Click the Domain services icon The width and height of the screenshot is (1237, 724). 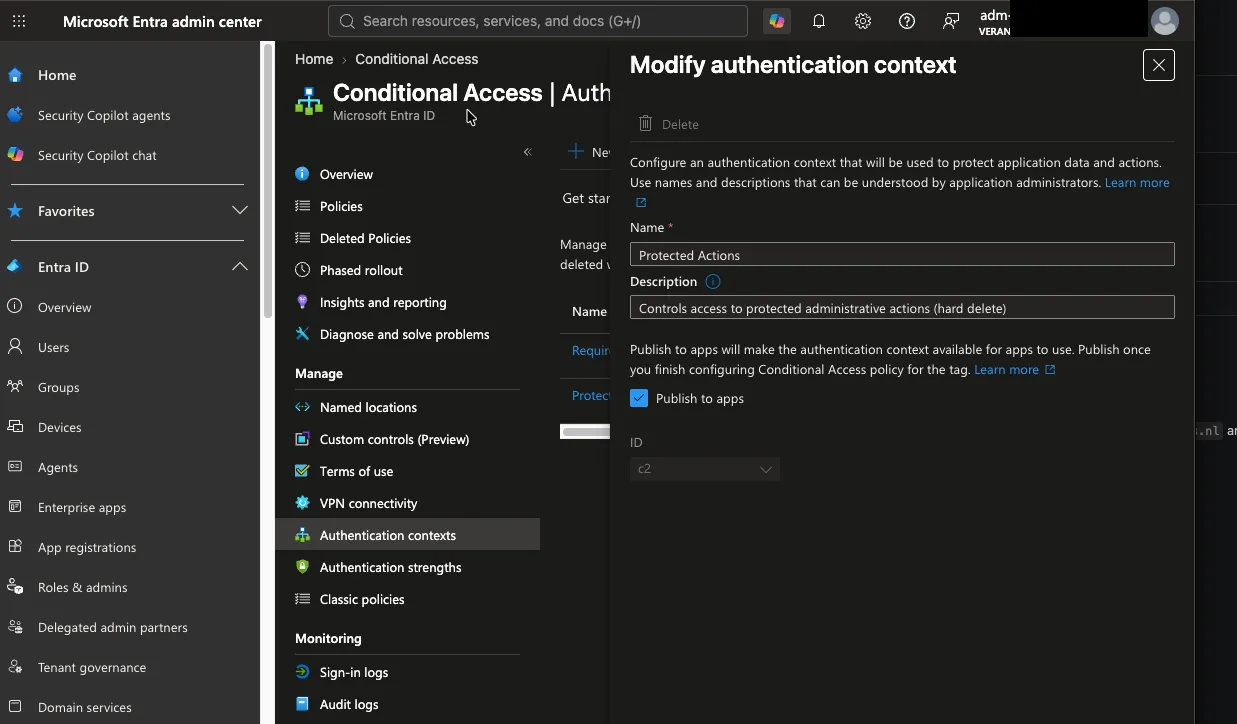point(15,707)
